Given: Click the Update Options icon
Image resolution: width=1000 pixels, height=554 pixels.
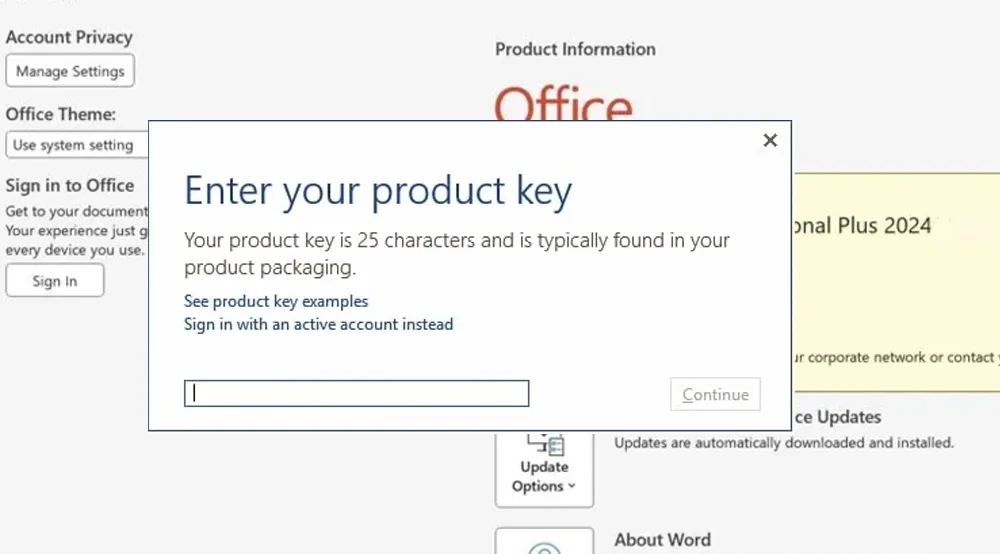Looking at the screenshot, I should coord(544,444).
